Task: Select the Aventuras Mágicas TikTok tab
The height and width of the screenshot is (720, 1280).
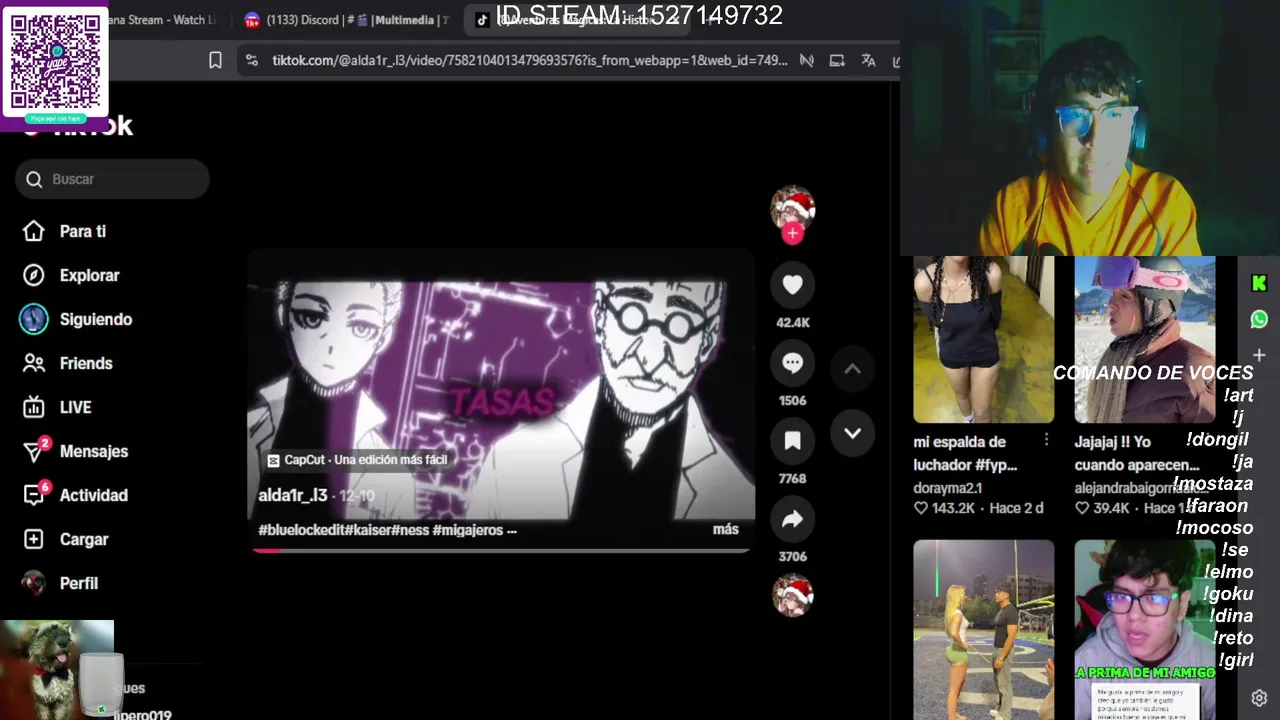Action: tap(576, 20)
